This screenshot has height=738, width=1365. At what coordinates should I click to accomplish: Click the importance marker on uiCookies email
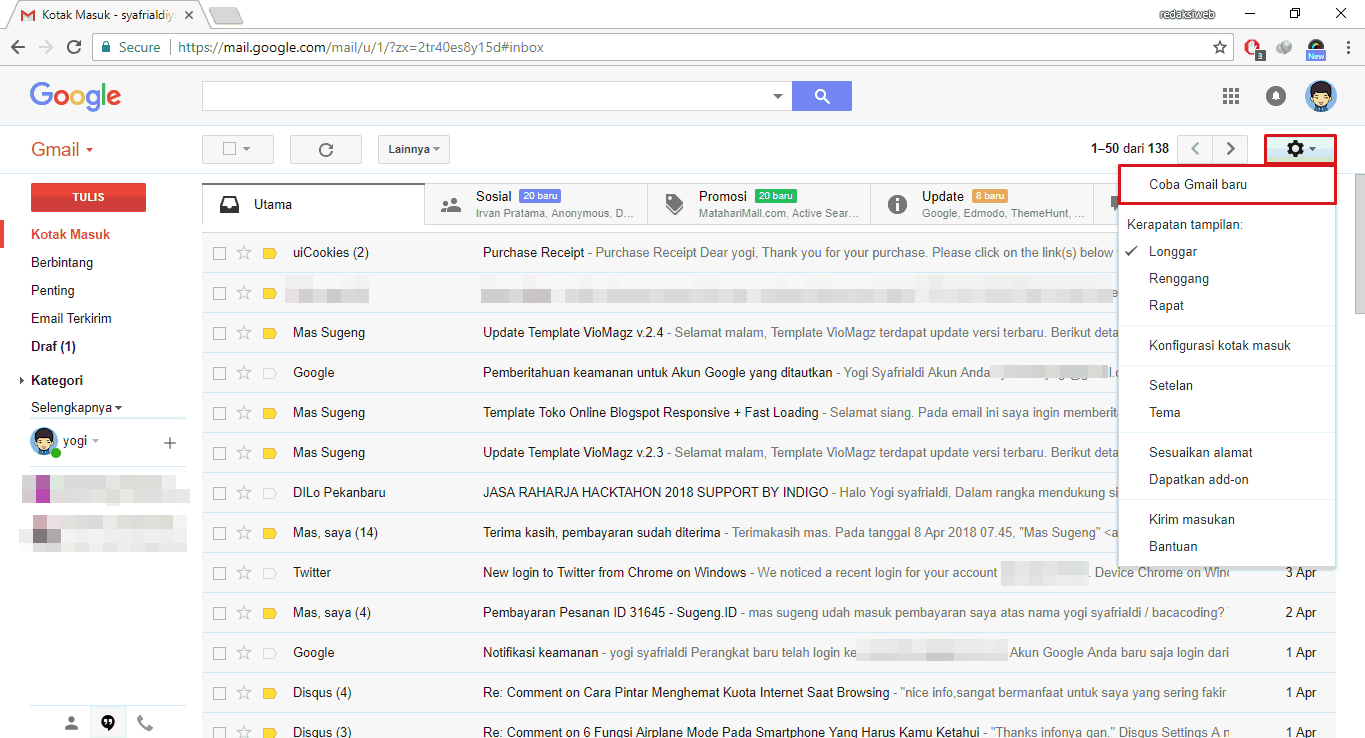click(x=269, y=252)
